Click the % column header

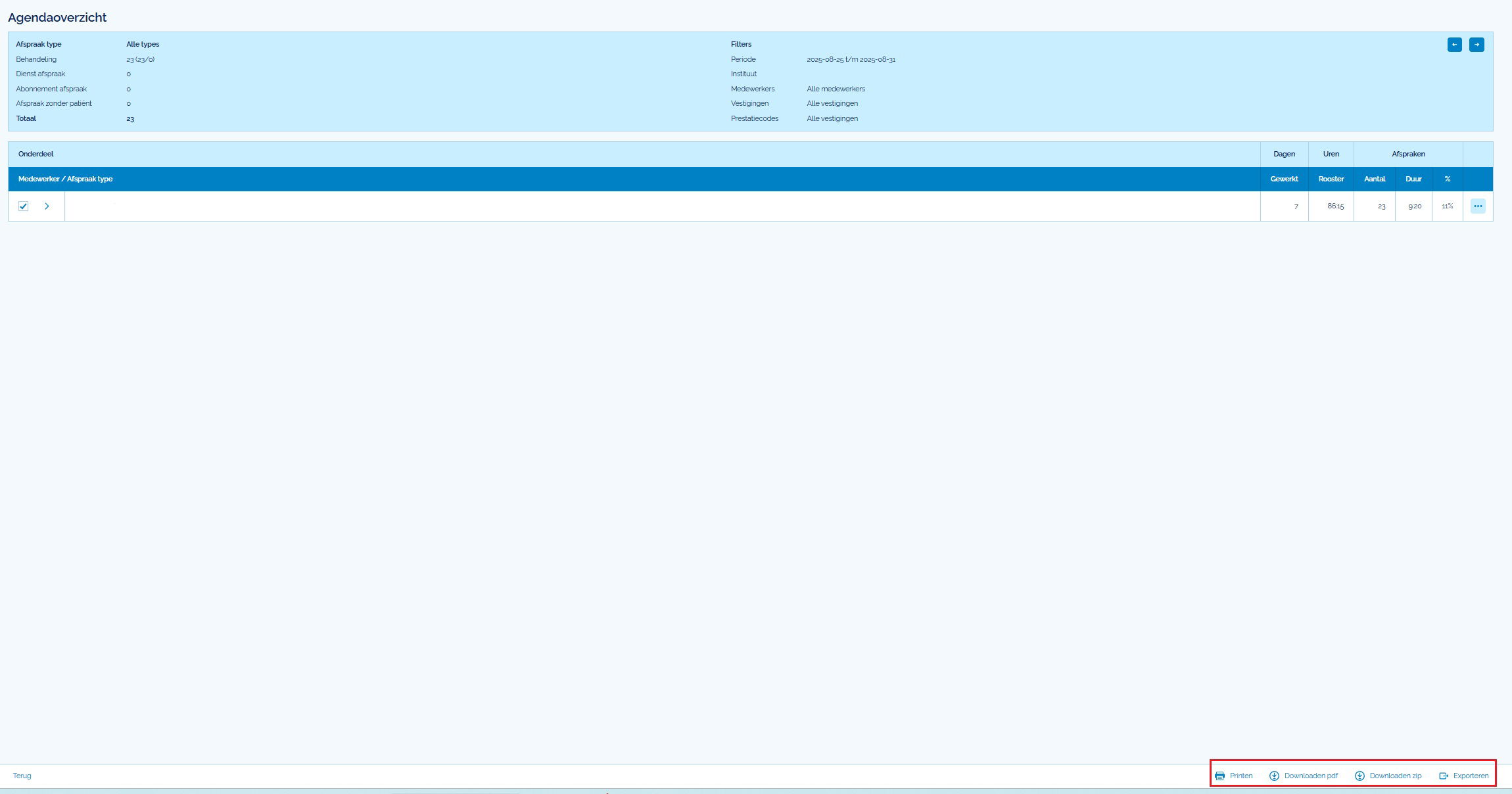1447,179
